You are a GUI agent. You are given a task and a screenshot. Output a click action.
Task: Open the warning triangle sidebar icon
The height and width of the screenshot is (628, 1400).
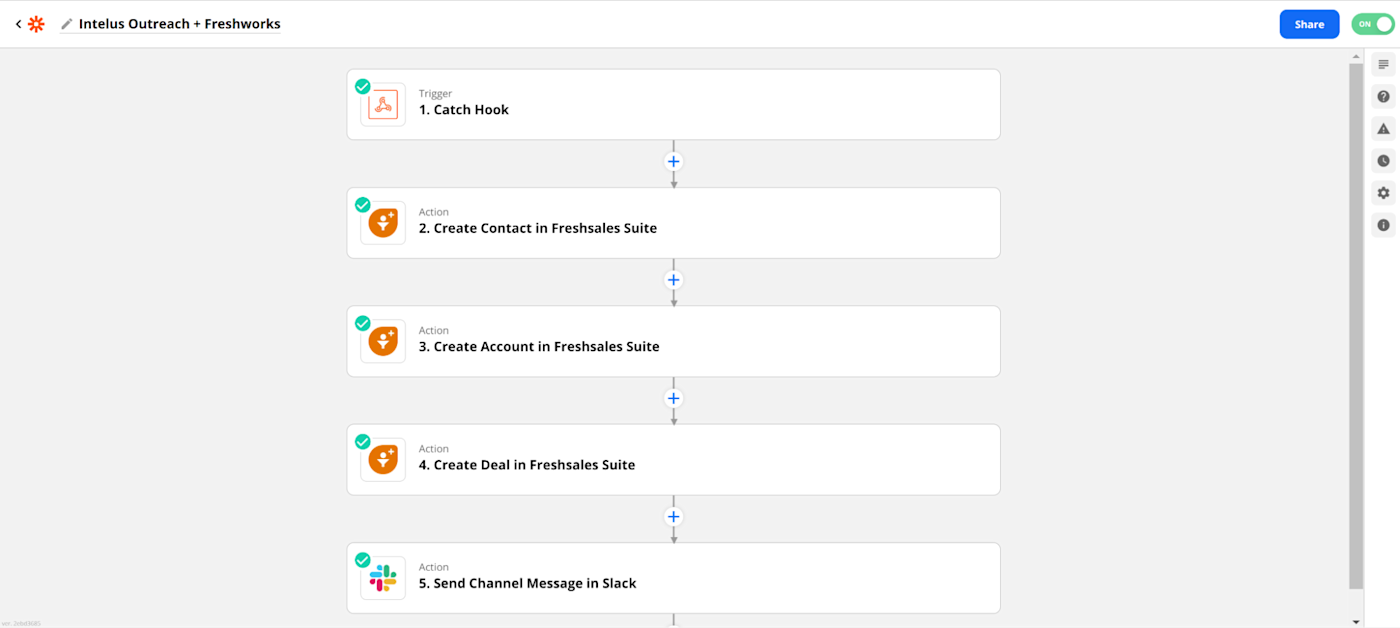(x=1383, y=129)
